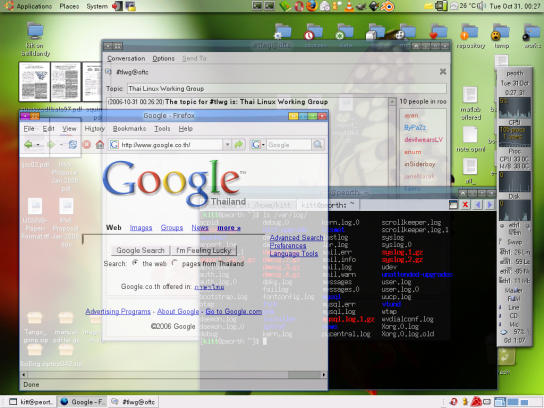Open the Advertising Programs link
The height and width of the screenshot is (408, 544).
point(118,311)
